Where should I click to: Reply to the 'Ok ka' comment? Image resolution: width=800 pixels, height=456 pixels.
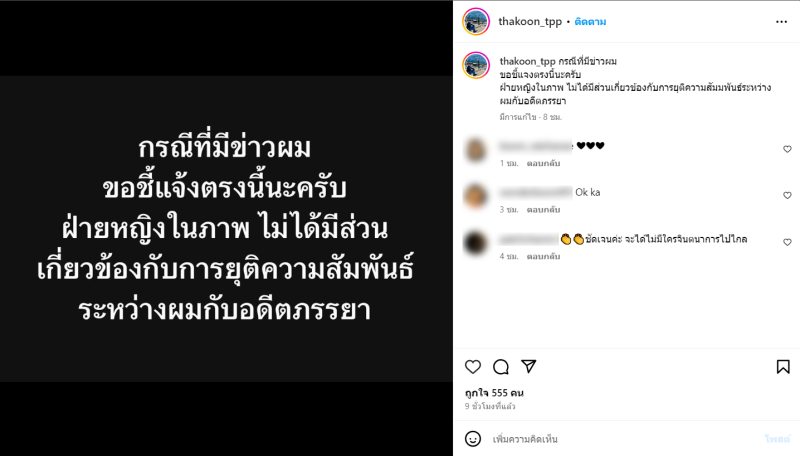[543, 210]
